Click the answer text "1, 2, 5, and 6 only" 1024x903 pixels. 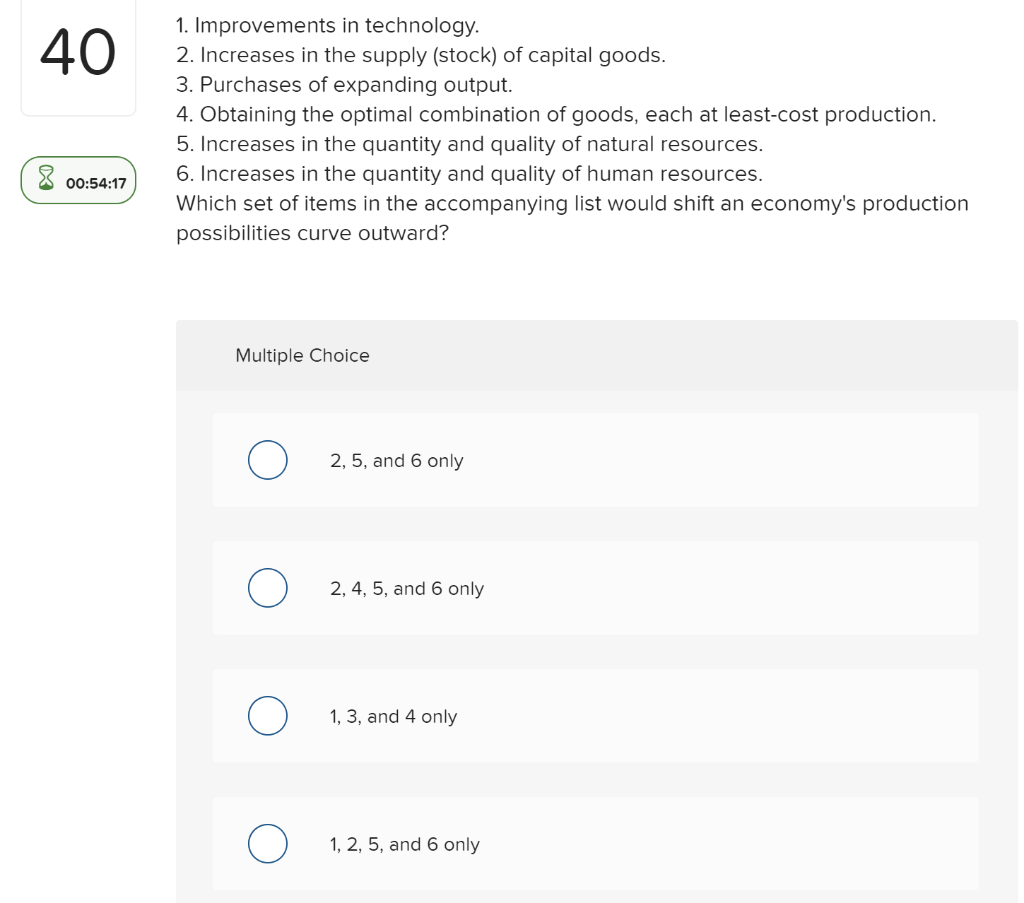click(x=404, y=845)
